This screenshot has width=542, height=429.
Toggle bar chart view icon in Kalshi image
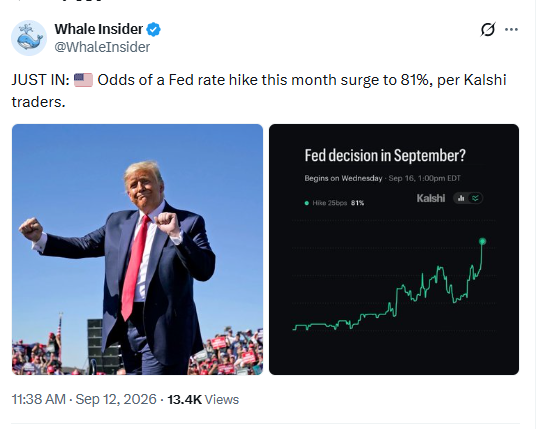click(x=461, y=198)
